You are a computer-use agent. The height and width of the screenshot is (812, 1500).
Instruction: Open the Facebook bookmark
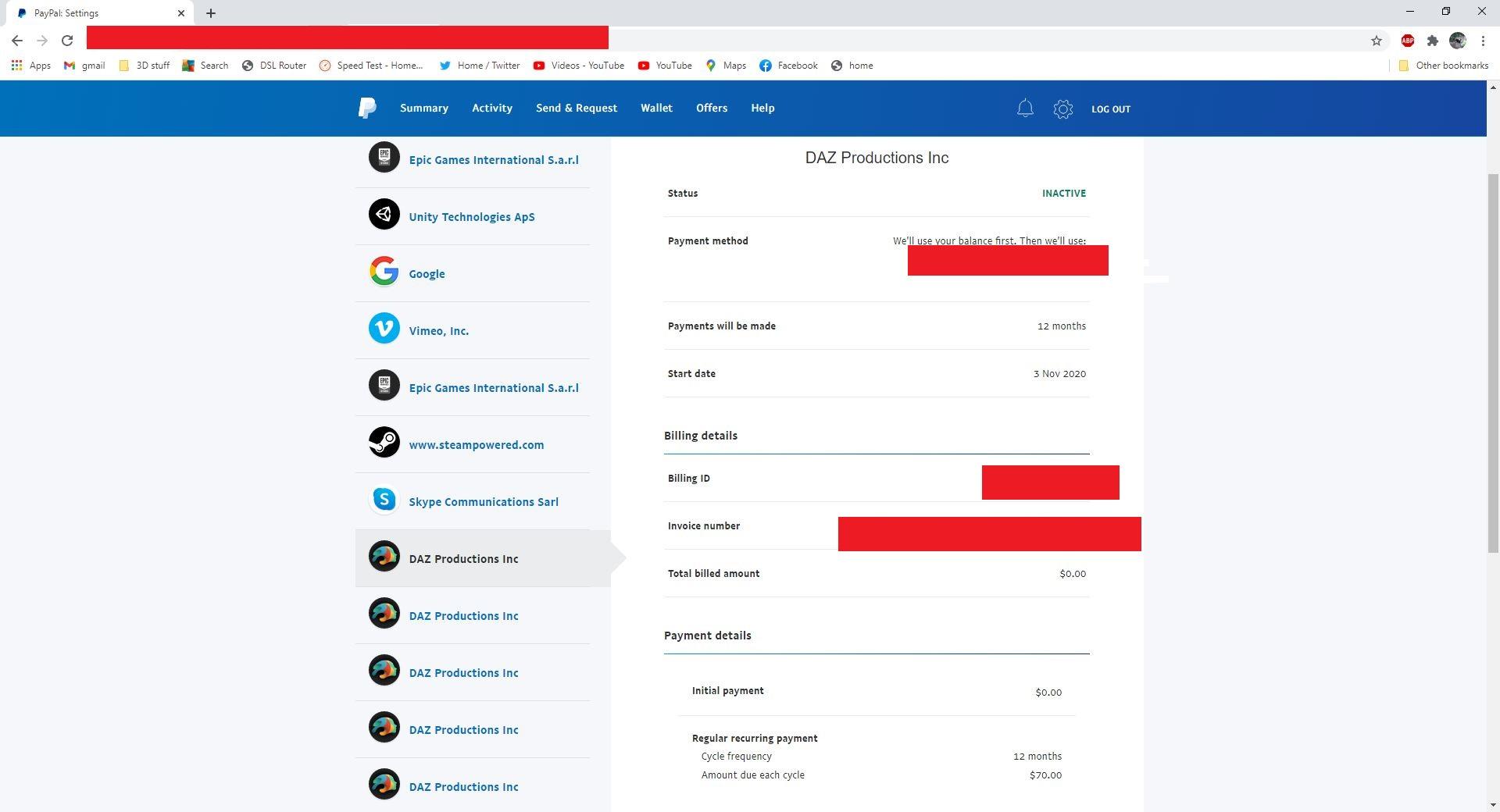click(x=788, y=66)
